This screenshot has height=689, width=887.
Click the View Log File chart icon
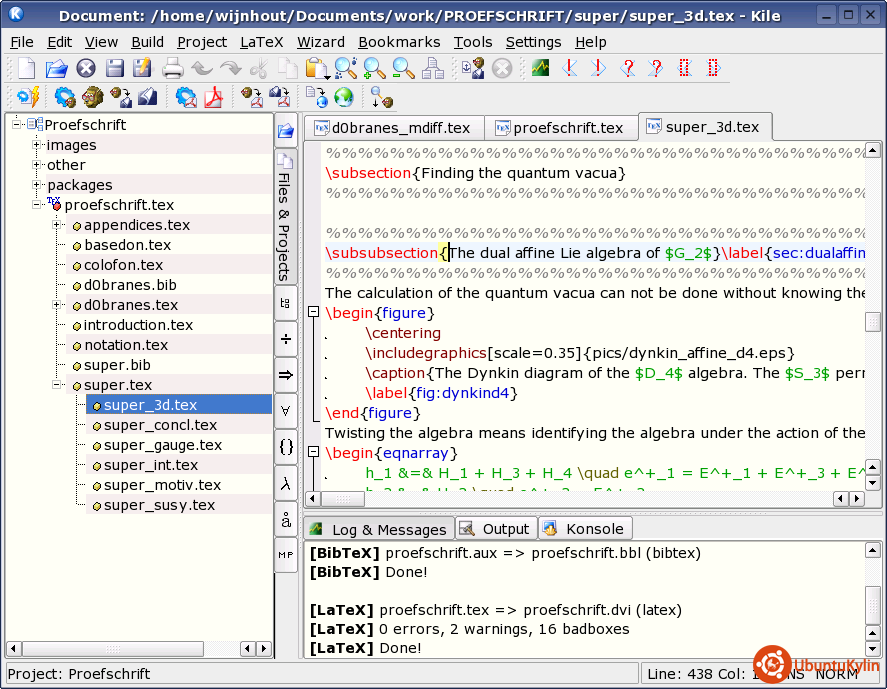click(x=540, y=68)
